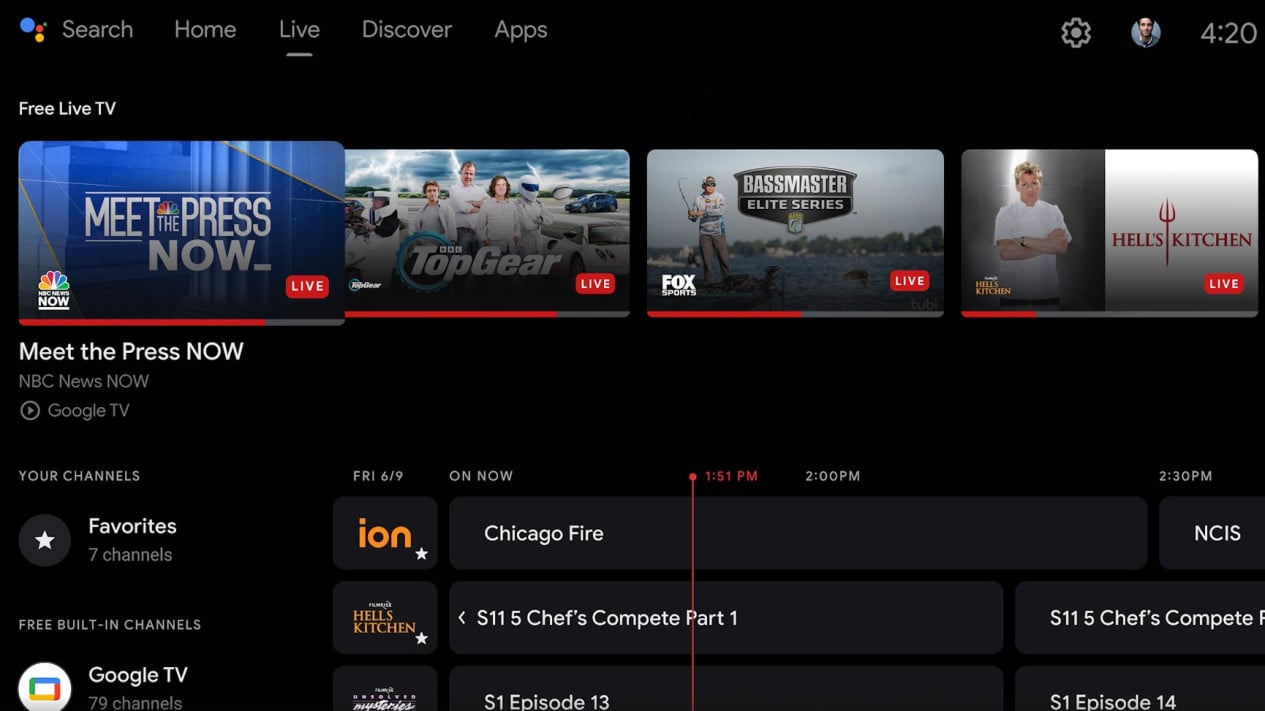1265x711 pixels.
Task: Click the "NBC News NOW" subtitle
Action: click(x=84, y=381)
